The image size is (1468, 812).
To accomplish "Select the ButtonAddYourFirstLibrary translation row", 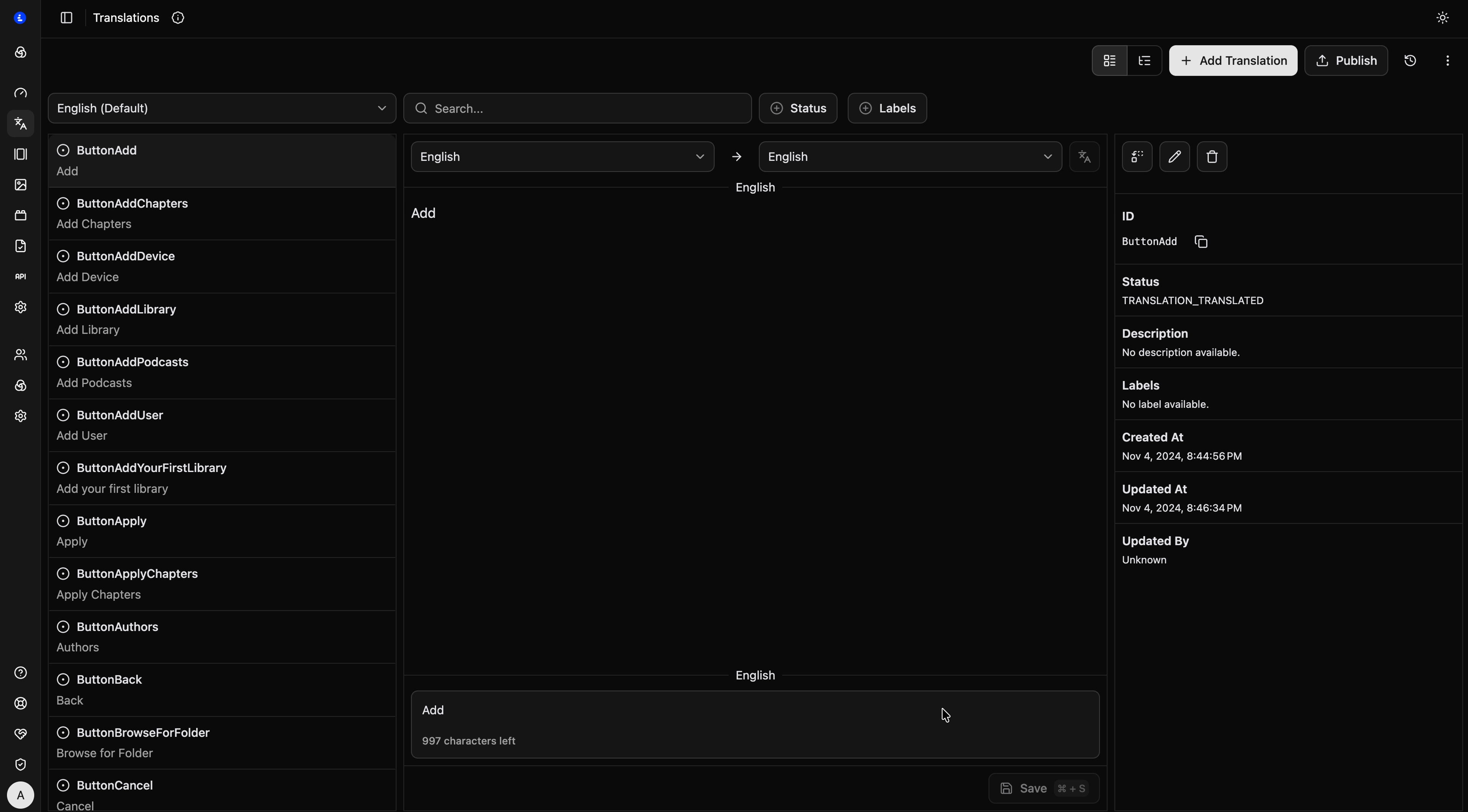I will [x=222, y=478].
